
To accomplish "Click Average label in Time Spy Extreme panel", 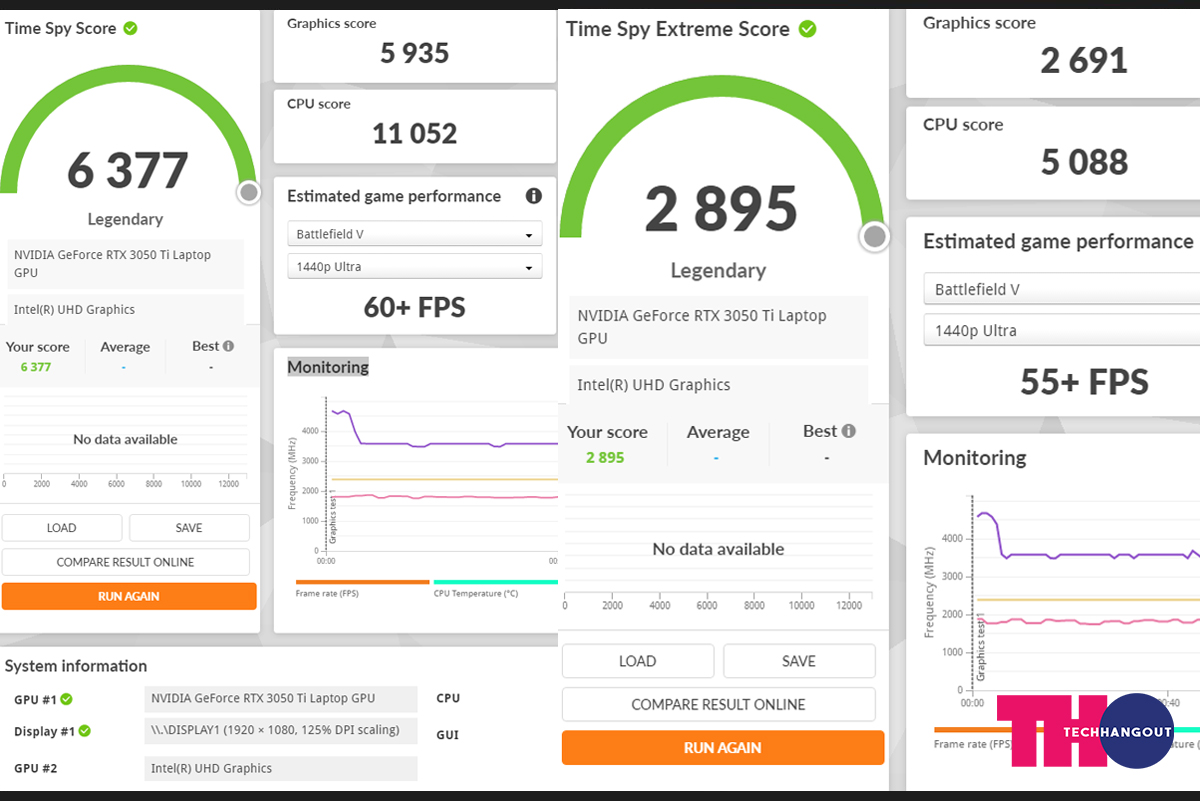I will pos(718,432).
